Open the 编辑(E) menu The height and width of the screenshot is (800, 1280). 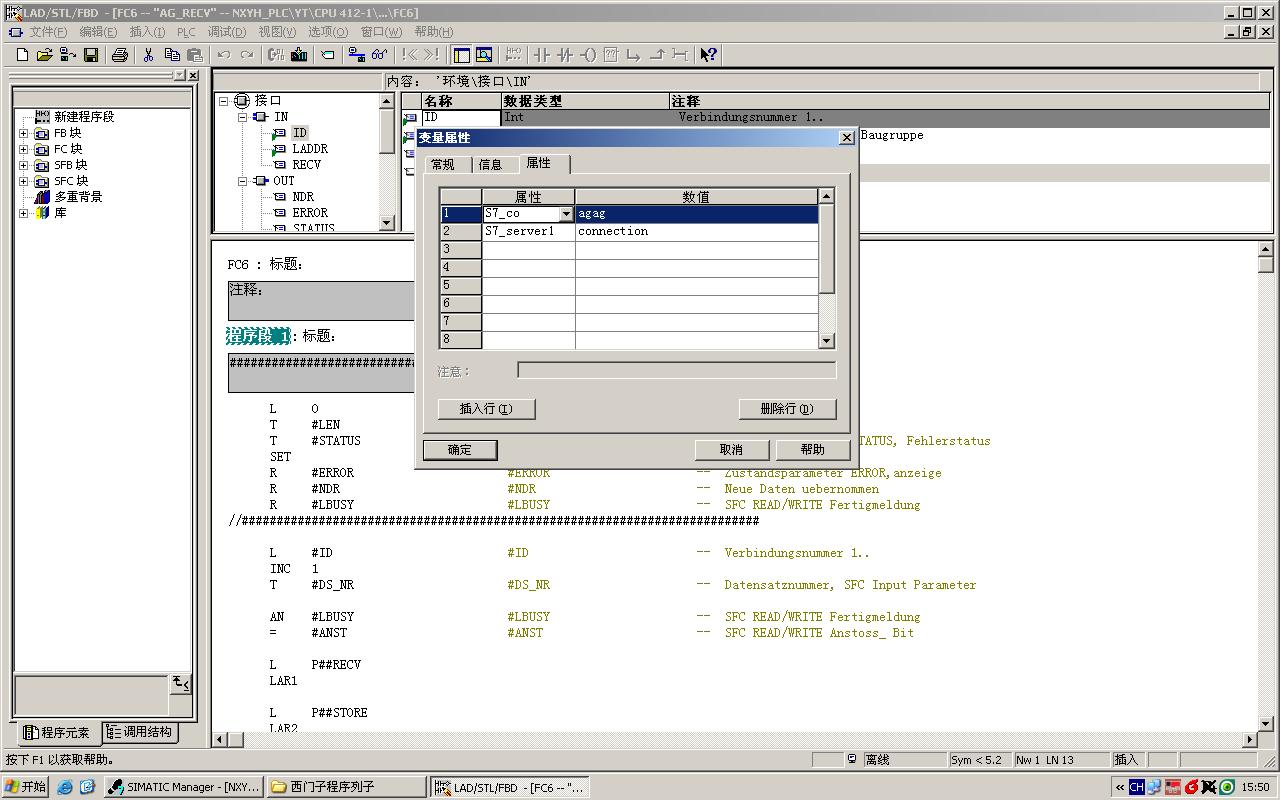click(98, 32)
